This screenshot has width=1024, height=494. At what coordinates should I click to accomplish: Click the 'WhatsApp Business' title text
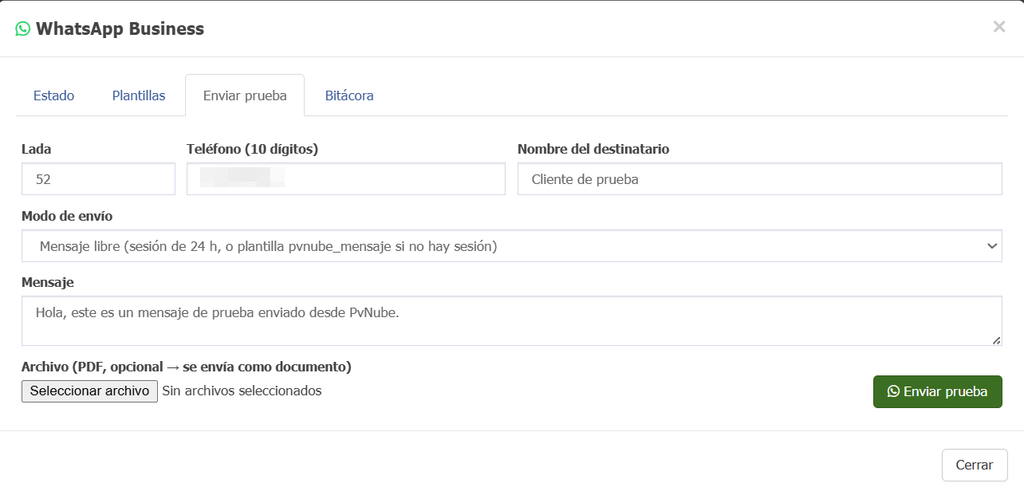pyautogui.click(x=120, y=29)
